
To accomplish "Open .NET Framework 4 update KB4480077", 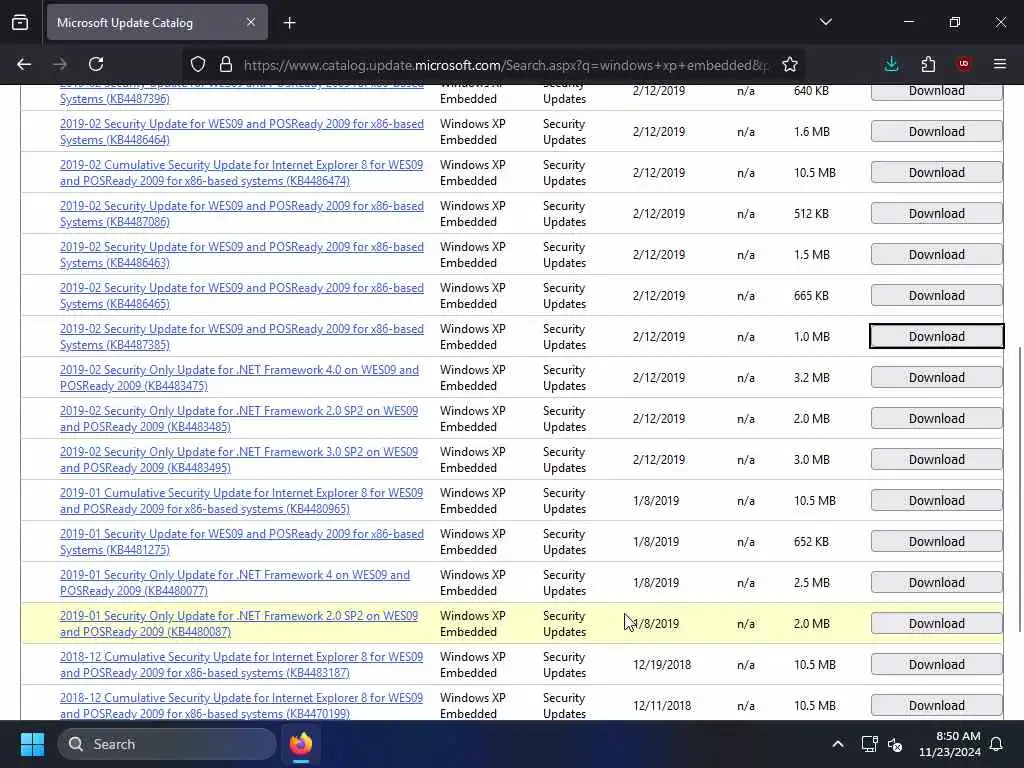I will tap(235, 583).
